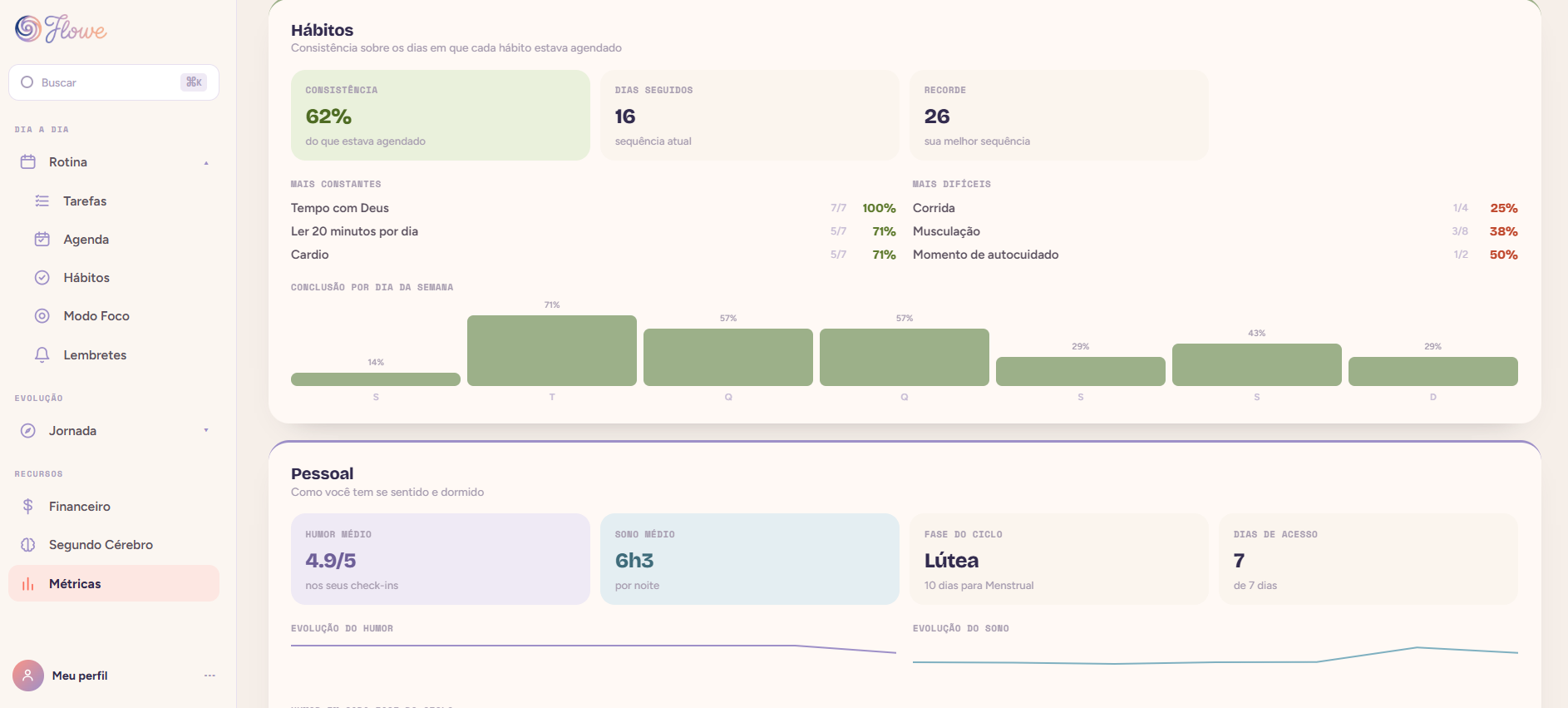Click the Métricas bar chart icon
Image resolution: width=1568 pixels, height=708 pixels.
tap(28, 584)
